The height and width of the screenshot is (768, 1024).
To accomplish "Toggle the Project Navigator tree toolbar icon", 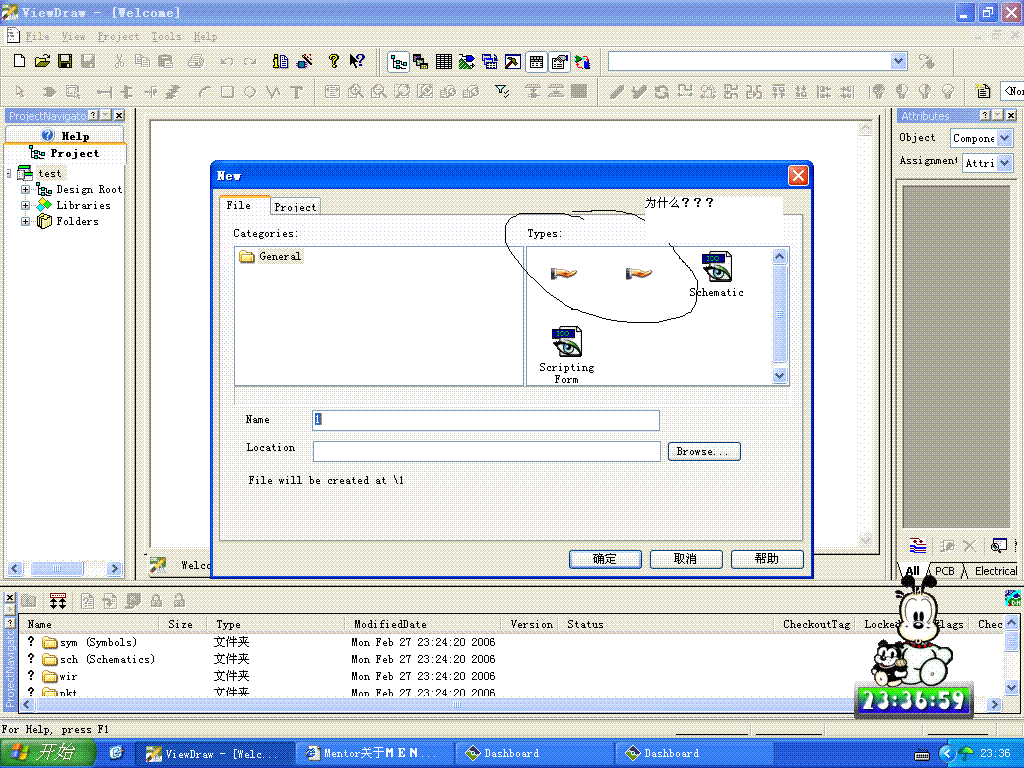I will (x=398, y=62).
